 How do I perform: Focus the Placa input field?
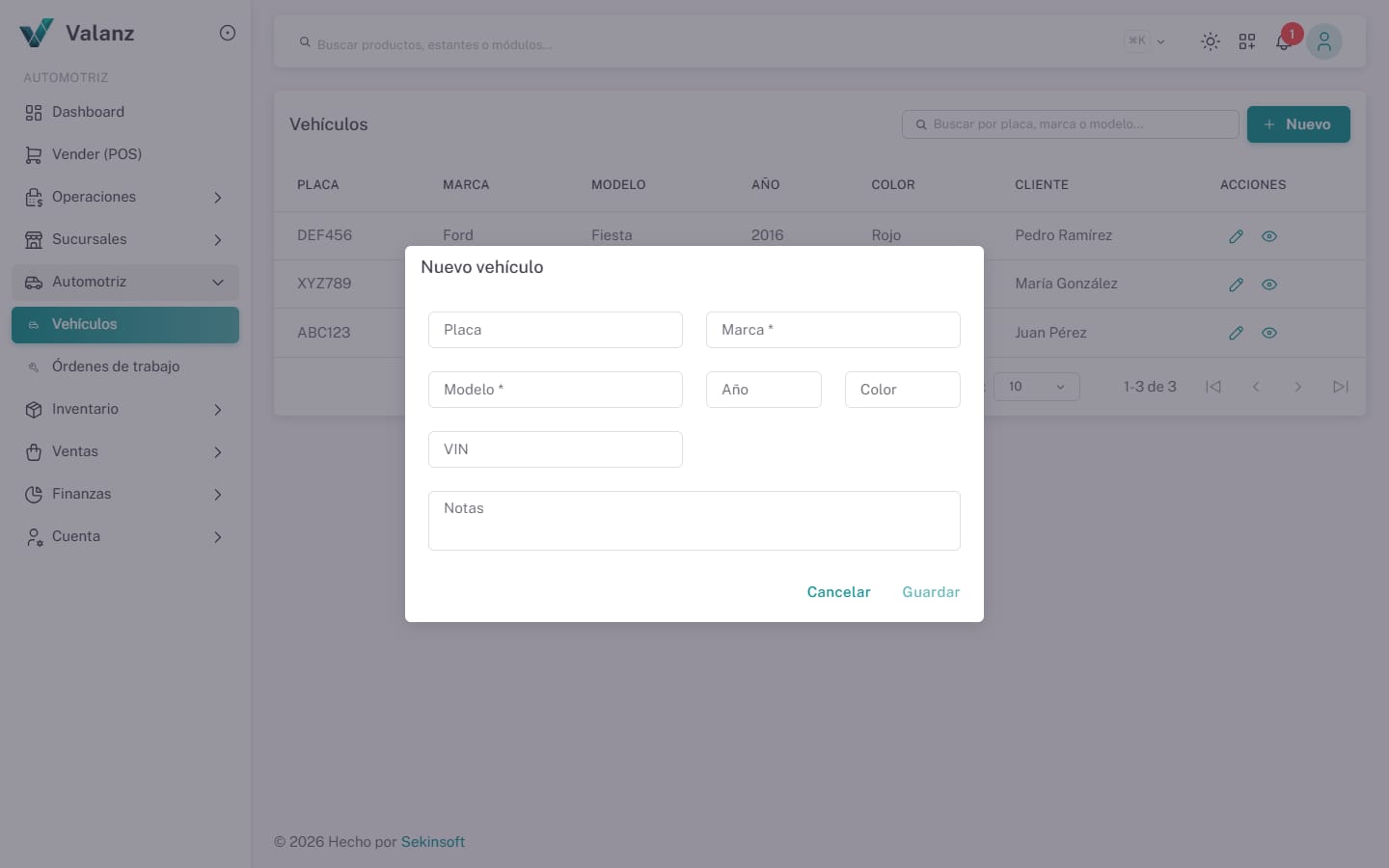pos(556,330)
